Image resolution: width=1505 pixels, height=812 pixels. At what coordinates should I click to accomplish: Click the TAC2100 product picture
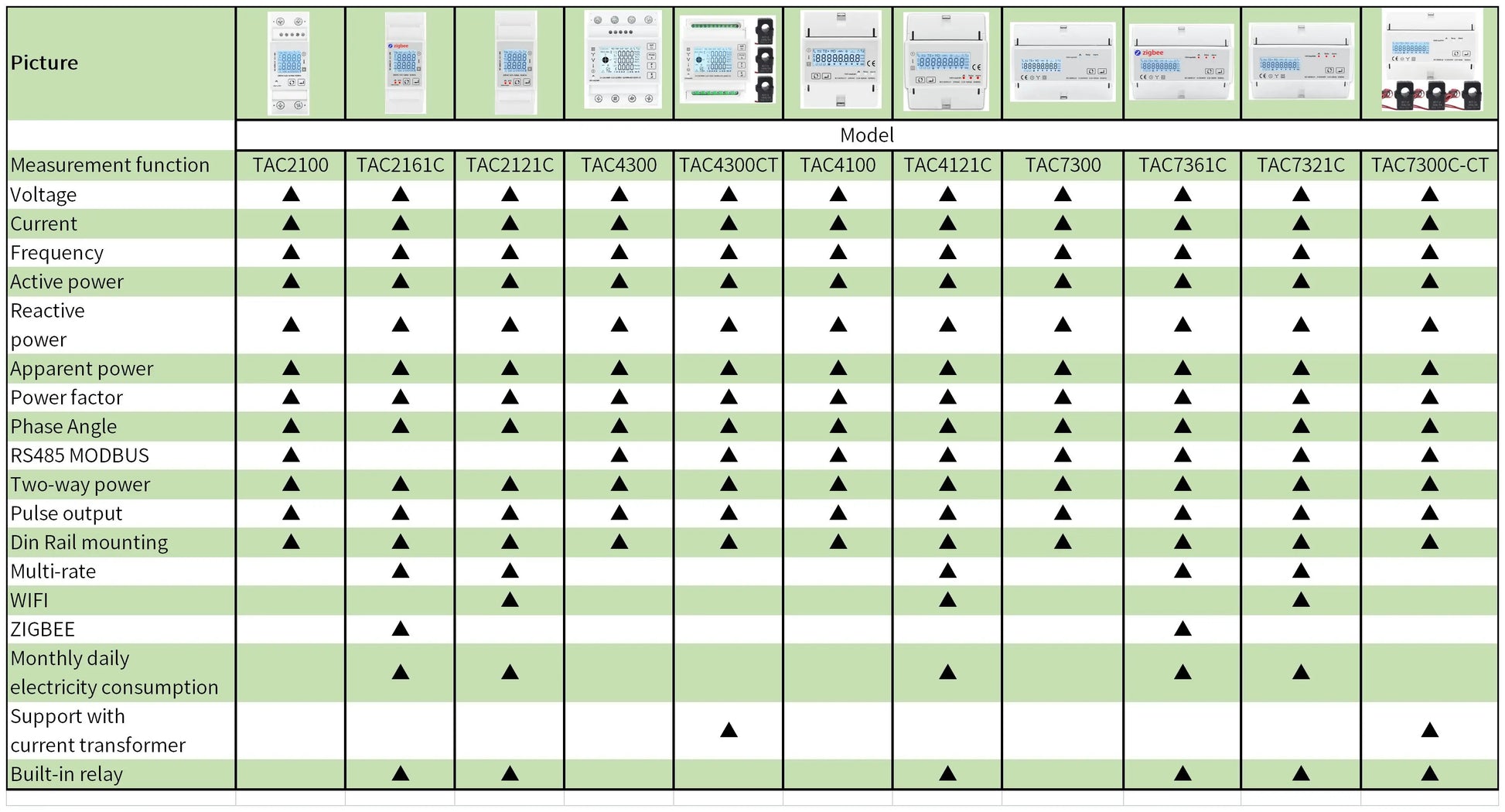[x=289, y=63]
